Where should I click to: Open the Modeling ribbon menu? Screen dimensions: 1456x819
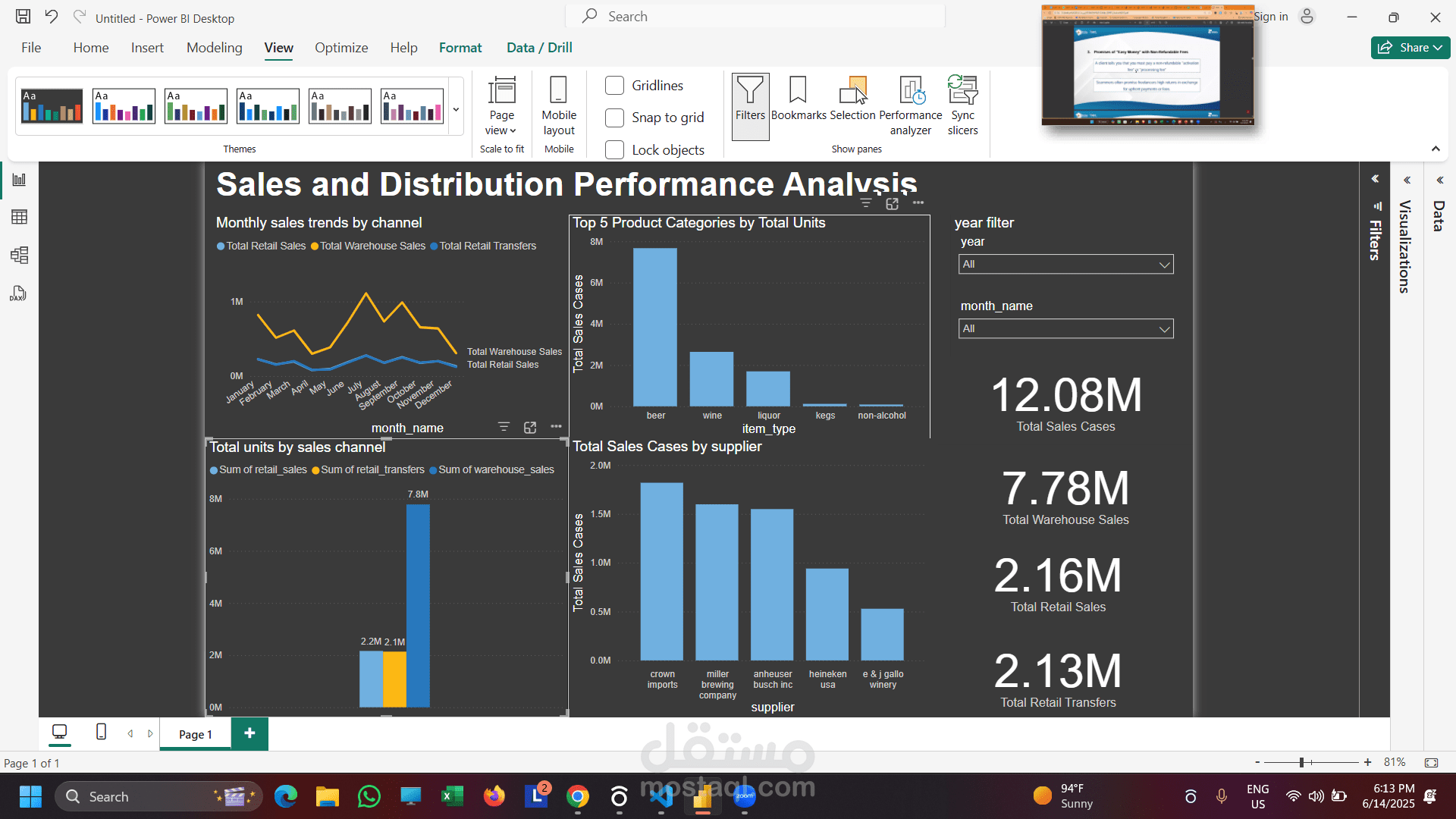(x=214, y=47)
